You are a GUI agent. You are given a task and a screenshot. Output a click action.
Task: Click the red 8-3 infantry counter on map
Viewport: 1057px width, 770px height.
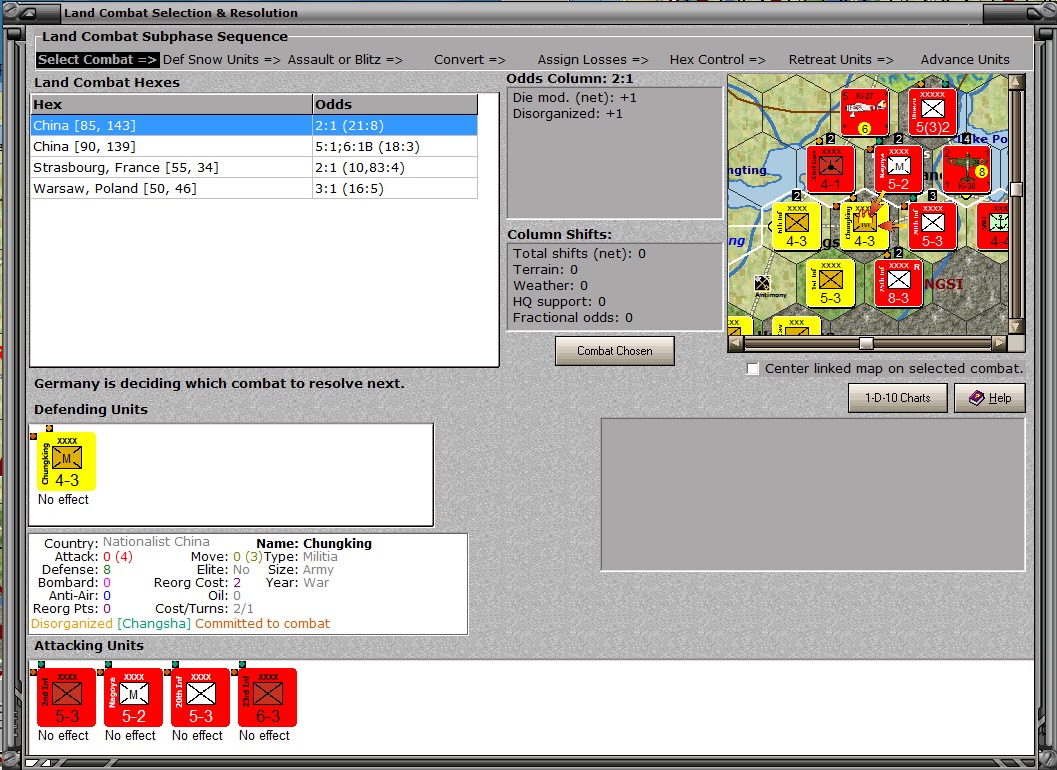click(x=899, y=284)
